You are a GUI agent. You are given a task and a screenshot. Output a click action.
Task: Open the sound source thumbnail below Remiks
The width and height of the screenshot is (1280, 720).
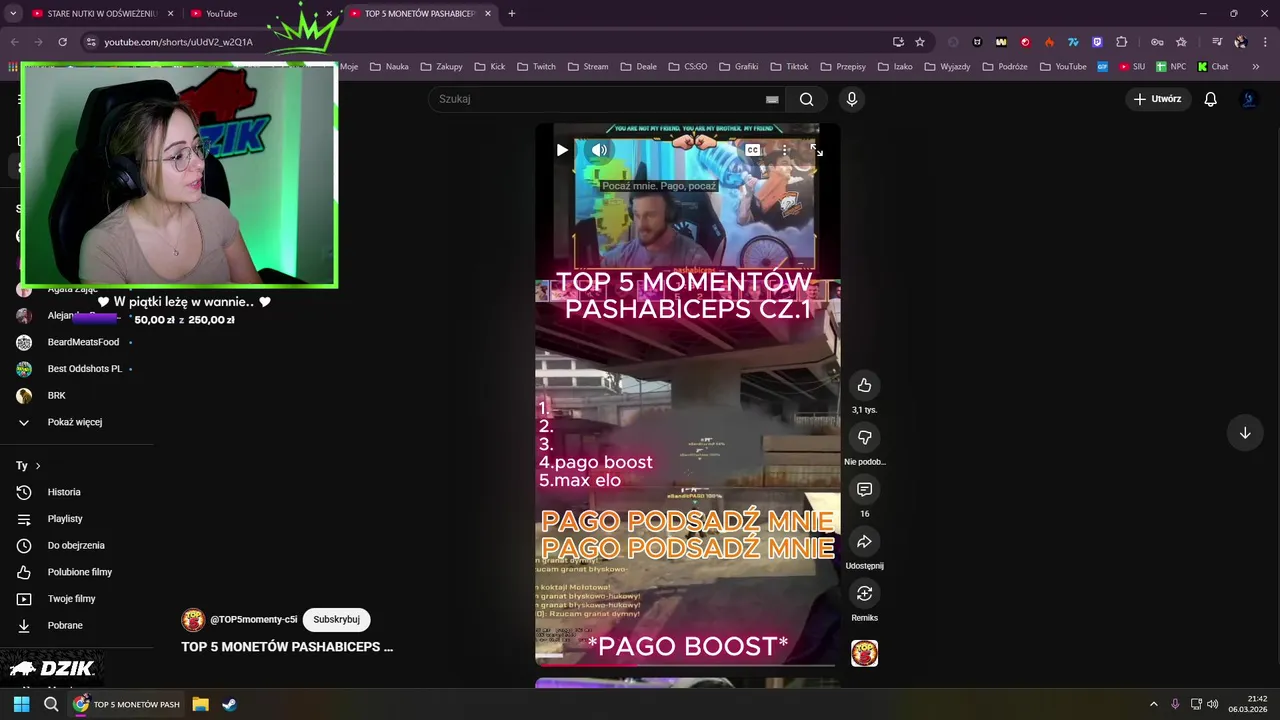click(864, 653)
